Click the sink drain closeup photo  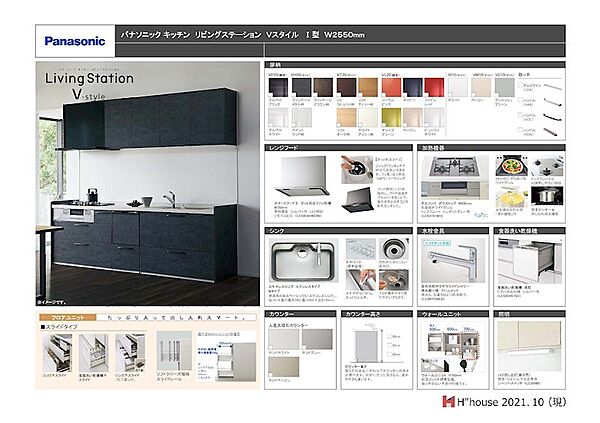pyautogui.click(x=393, y=249)
